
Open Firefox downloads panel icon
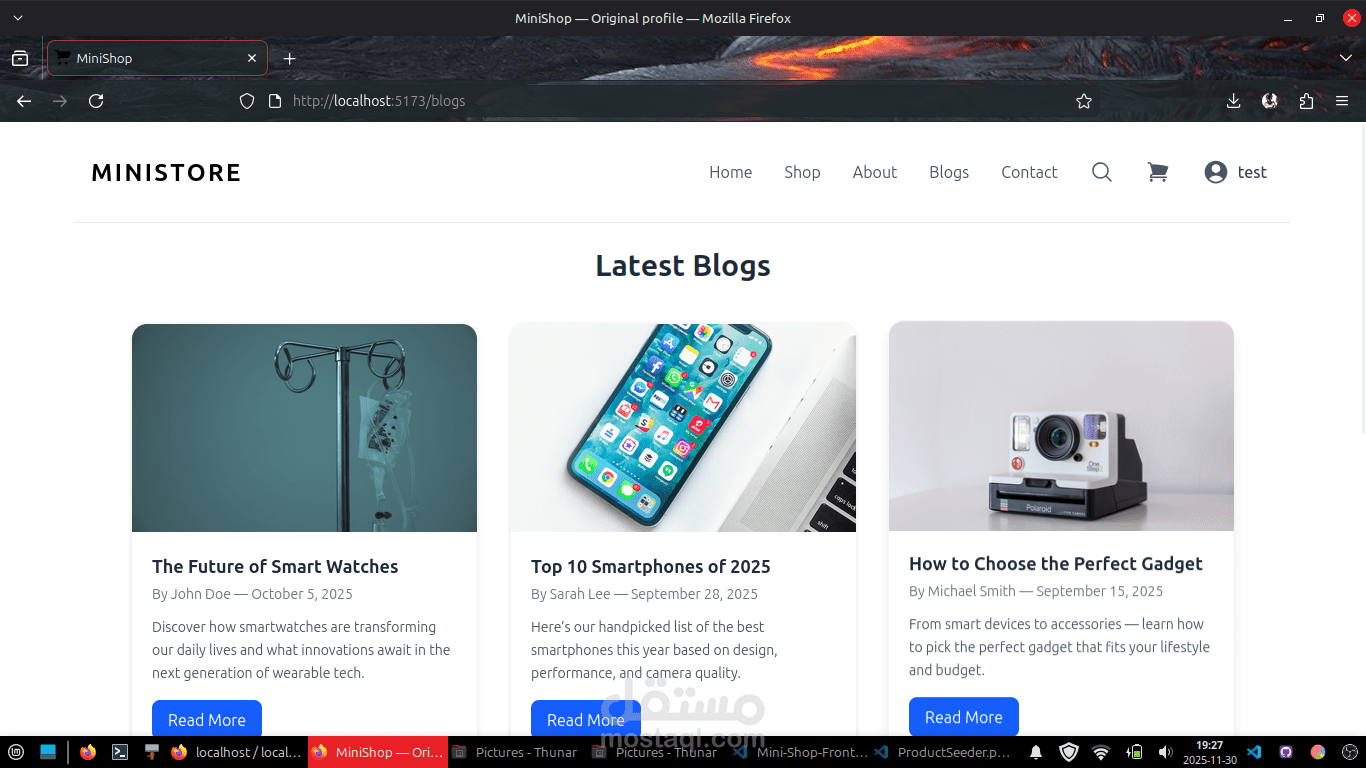pos(1233,101)
